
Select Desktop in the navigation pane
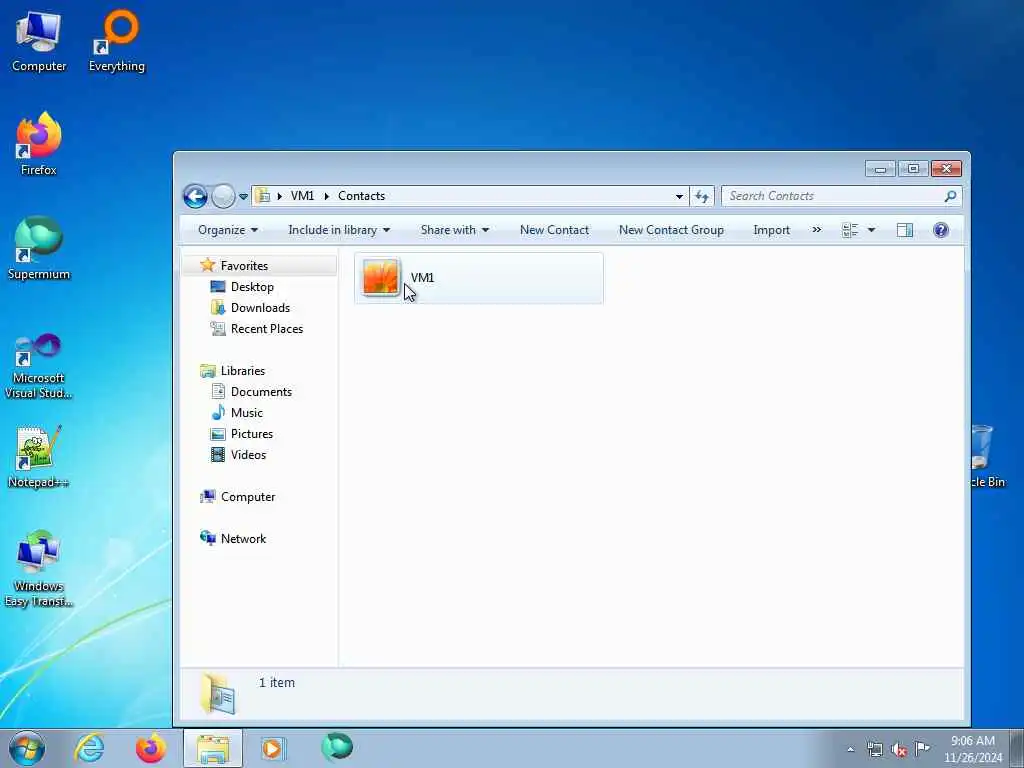tap(252, 287)
